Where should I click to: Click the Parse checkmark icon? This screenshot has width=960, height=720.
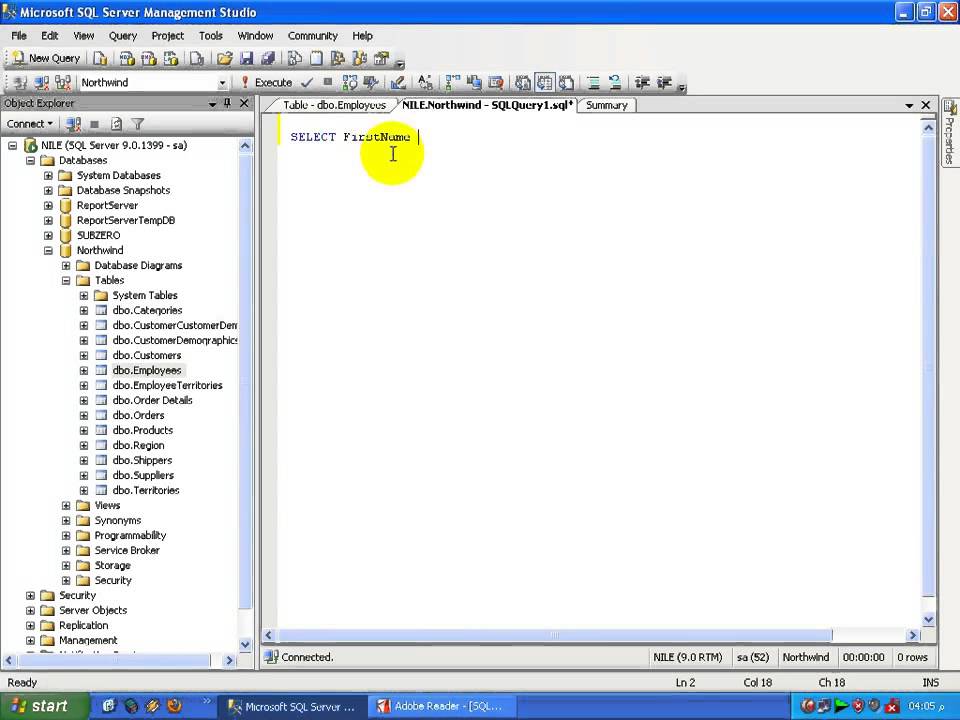[307, 82]
